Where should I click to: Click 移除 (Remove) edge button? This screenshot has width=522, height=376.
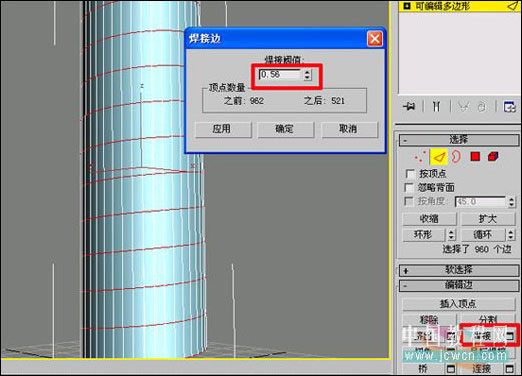coord(429,320)
